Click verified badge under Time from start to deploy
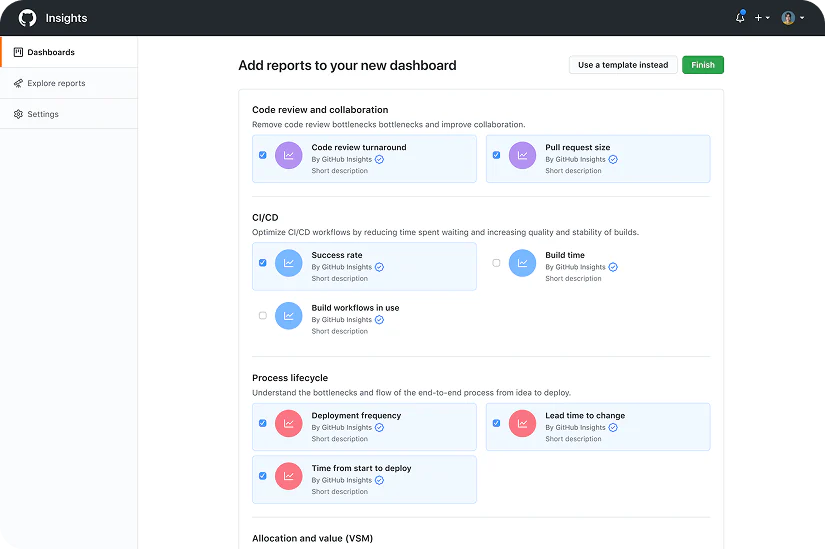 tap(379, 480)
